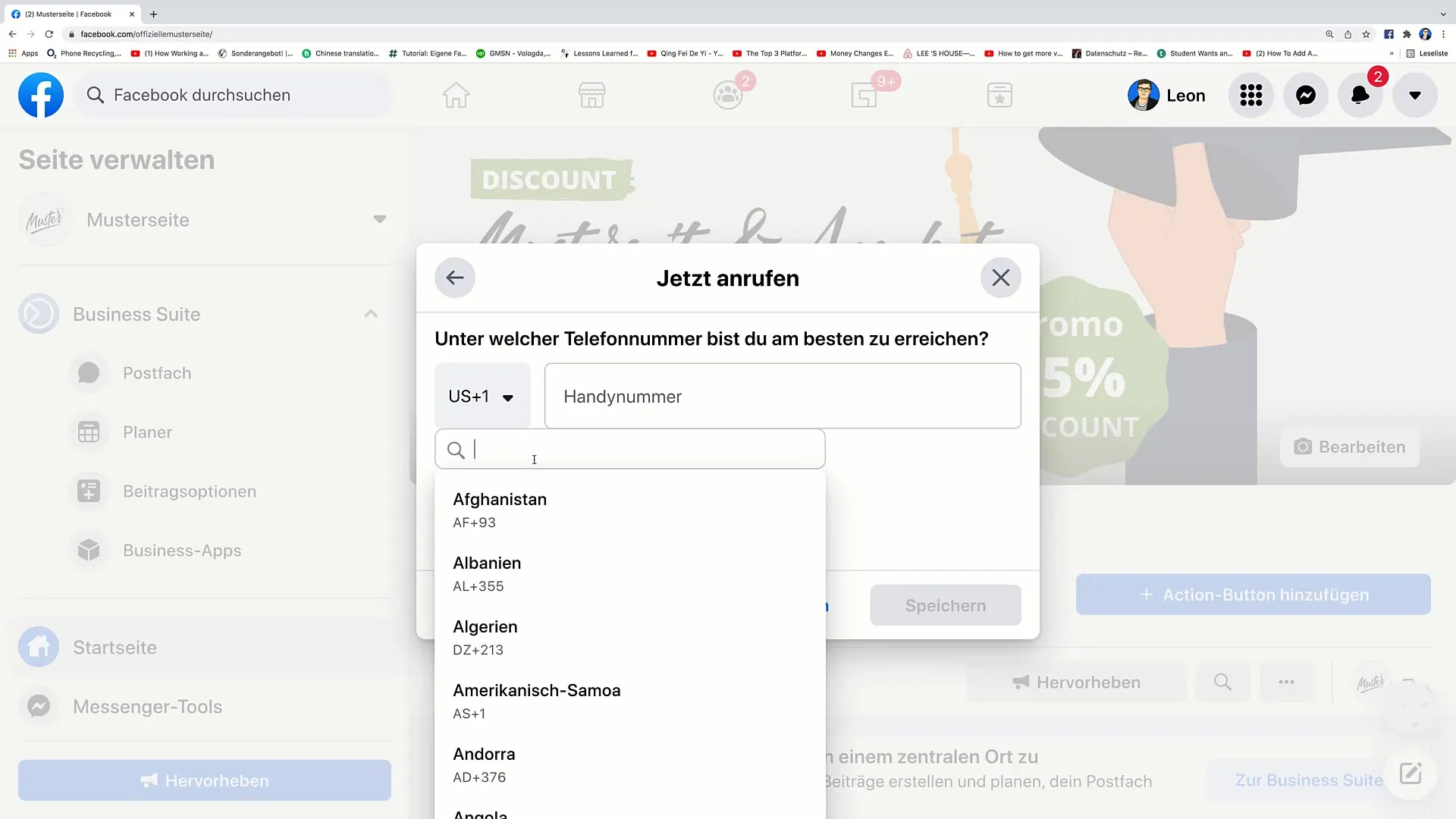This screenshot has width=1456, height=819.
Task: Open Leon's profile
Action: [1166, 95]
